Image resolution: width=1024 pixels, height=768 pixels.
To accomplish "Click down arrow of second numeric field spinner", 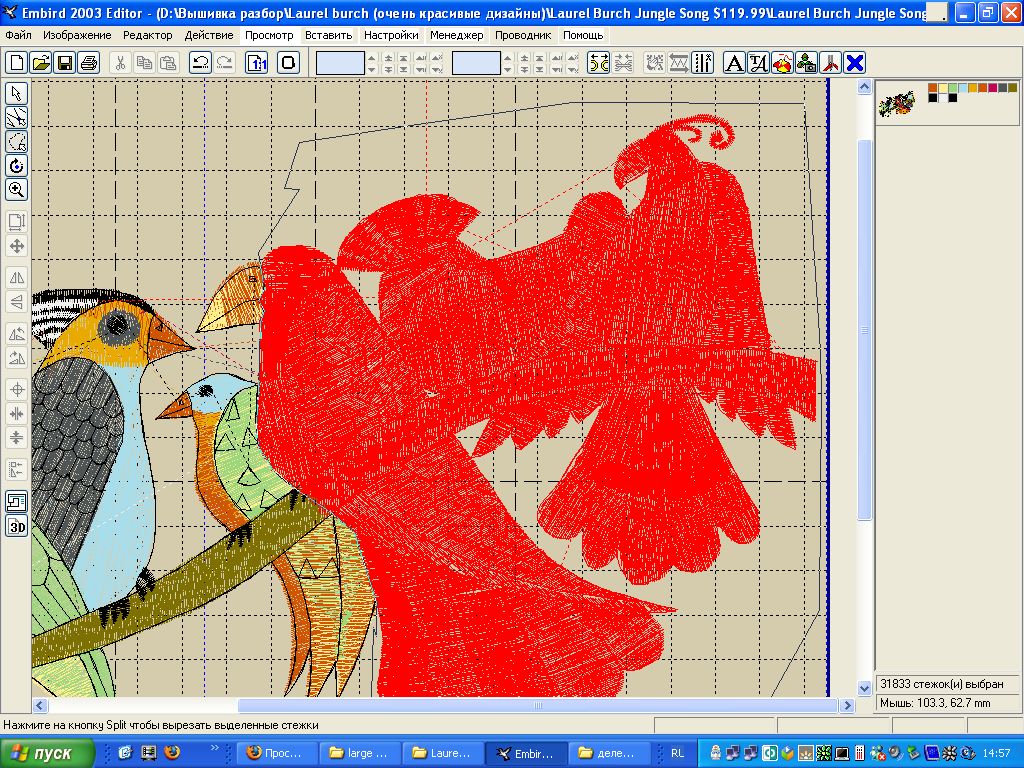I will click(x=508, y=69).
